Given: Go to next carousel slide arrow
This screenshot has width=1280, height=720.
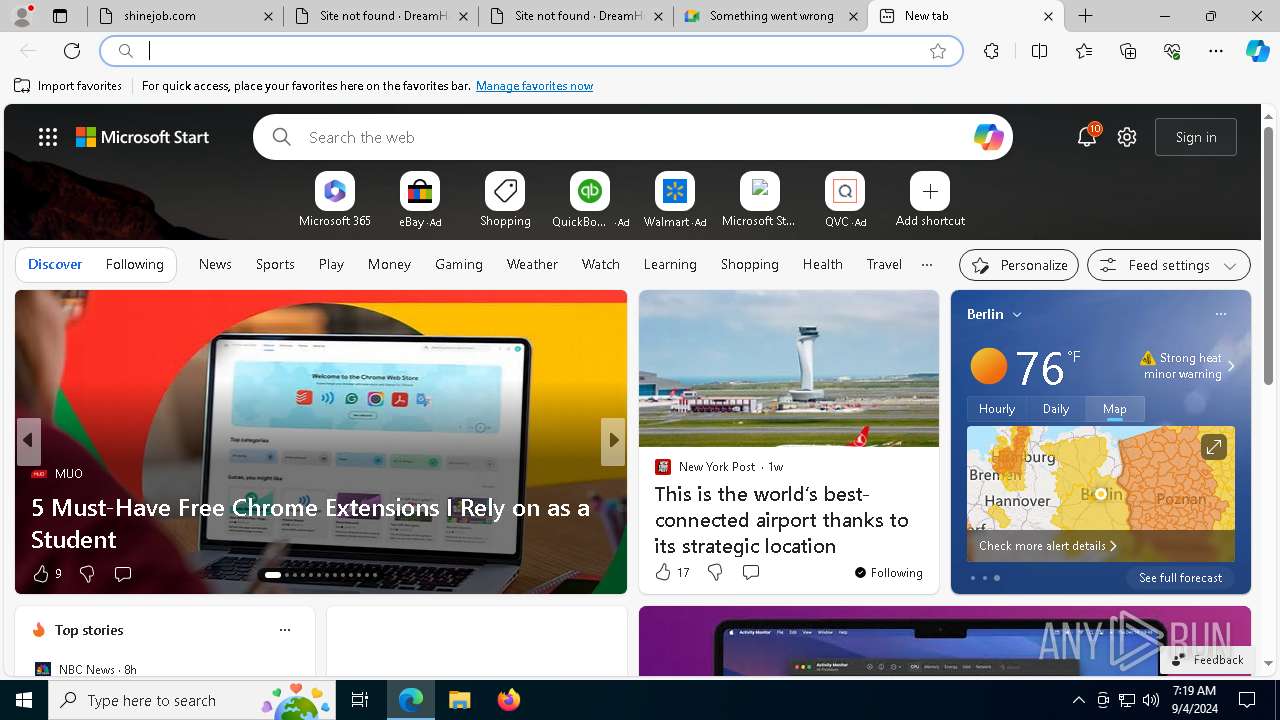Looking at the screenshot, I should coord(613,440).
